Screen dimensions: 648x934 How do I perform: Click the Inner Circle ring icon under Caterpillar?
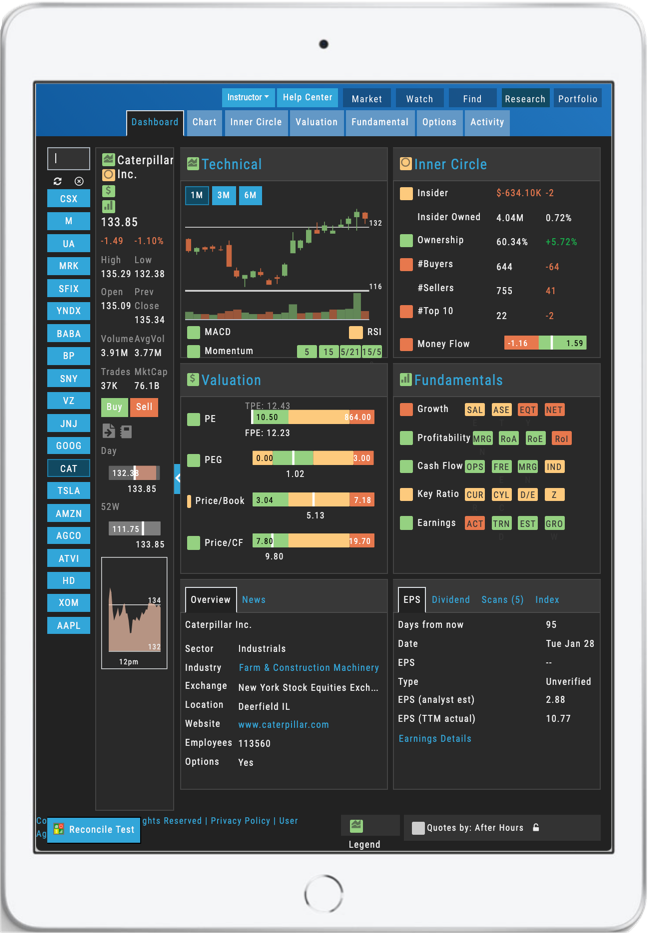pos(108,175)
